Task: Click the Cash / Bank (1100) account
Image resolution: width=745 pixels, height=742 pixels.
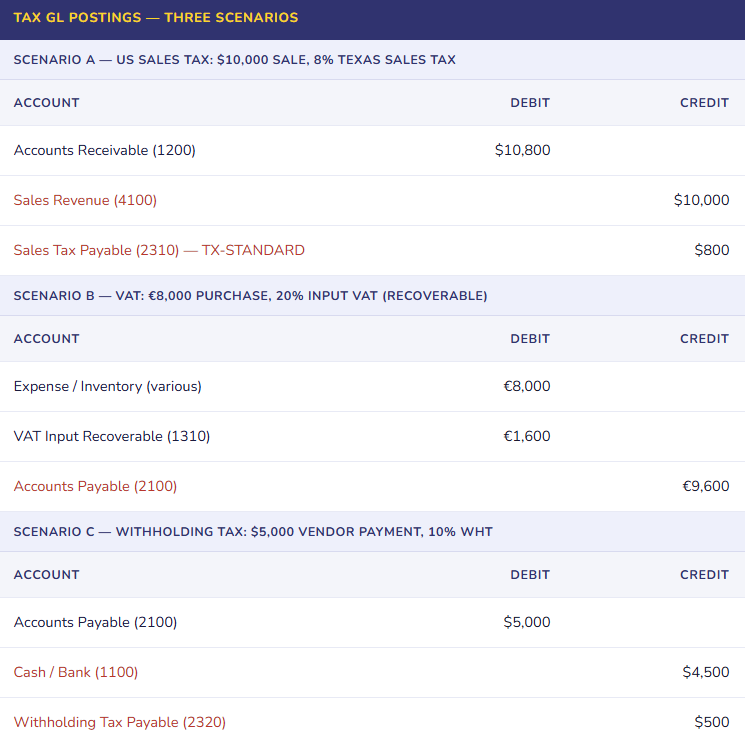Action: [76, 672]
